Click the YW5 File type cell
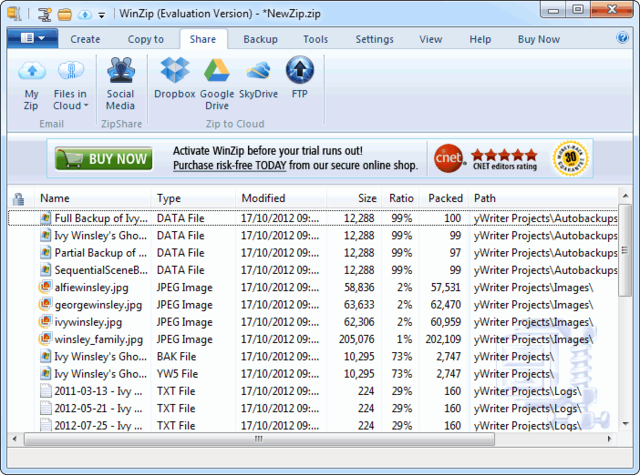Screen dimensions: 640x475 coord(177,374)
